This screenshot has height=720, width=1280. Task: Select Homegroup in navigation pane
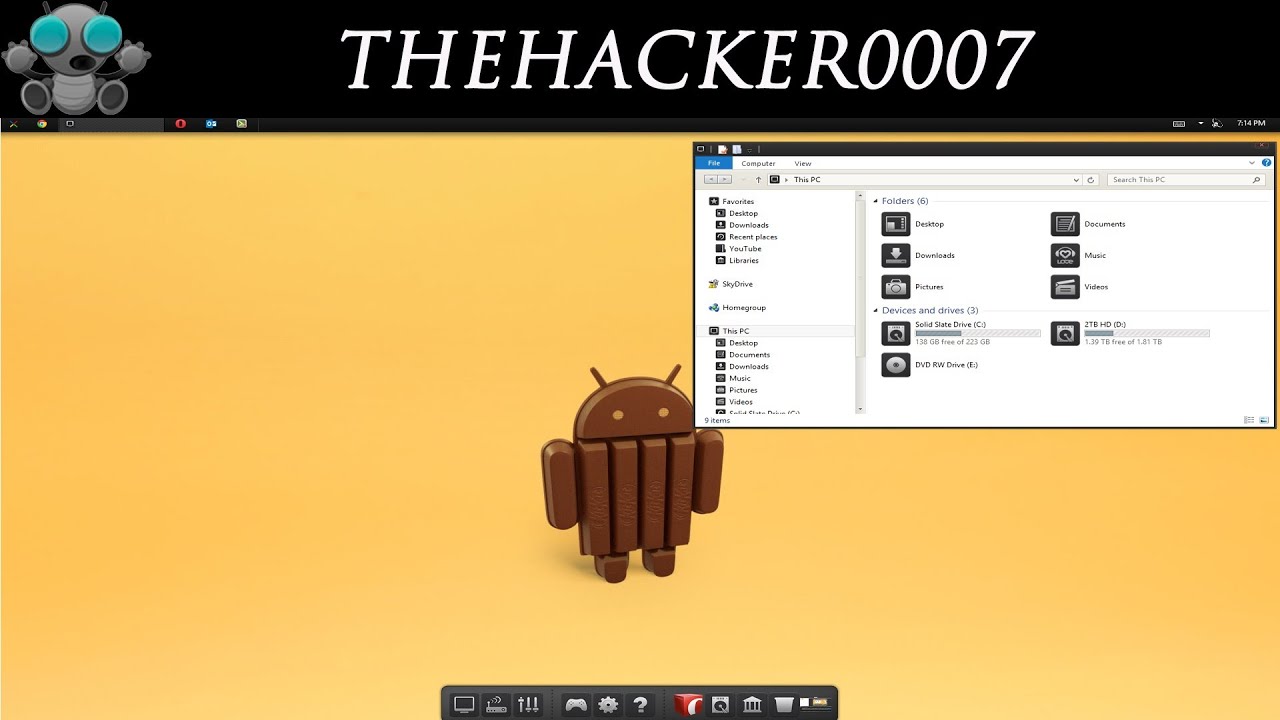pyautogui.click(x=737, y=308)
